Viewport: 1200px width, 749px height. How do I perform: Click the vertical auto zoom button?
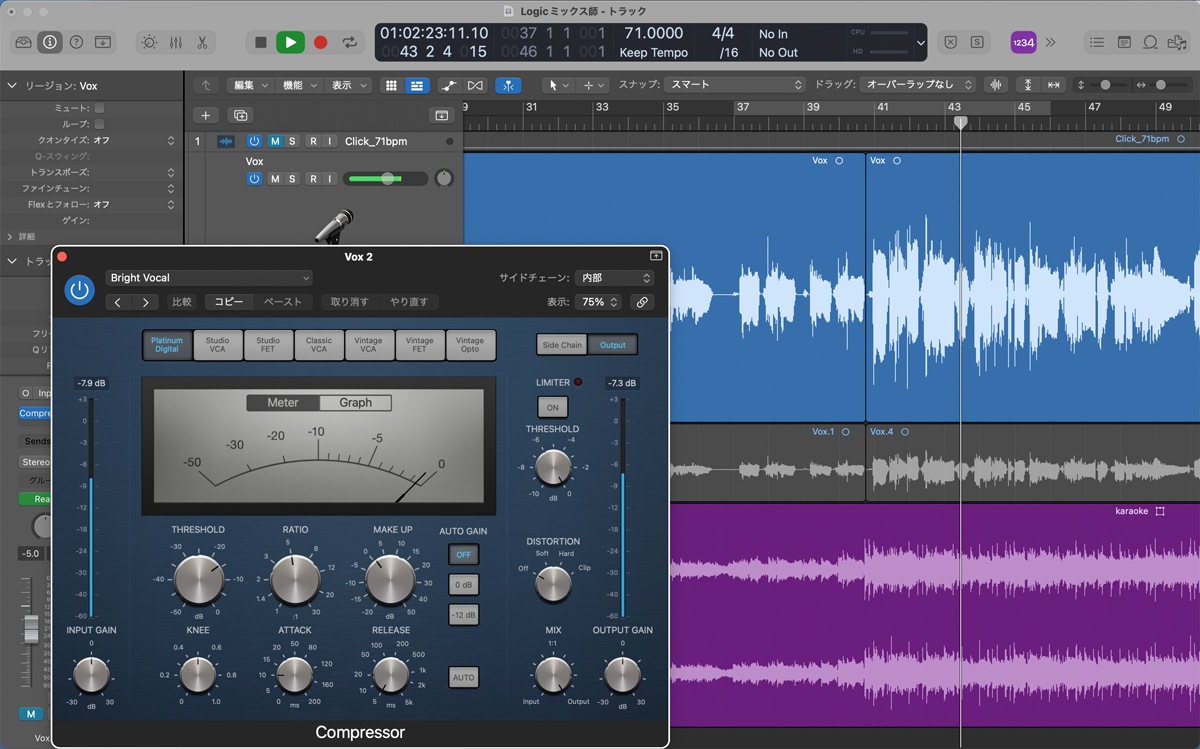point(1030,85)
